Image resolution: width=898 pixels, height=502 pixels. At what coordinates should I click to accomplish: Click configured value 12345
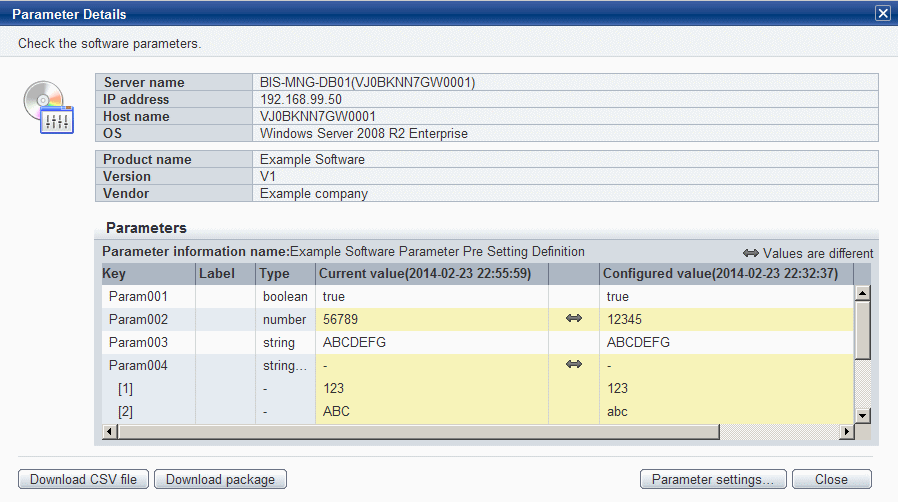(624, 319)
